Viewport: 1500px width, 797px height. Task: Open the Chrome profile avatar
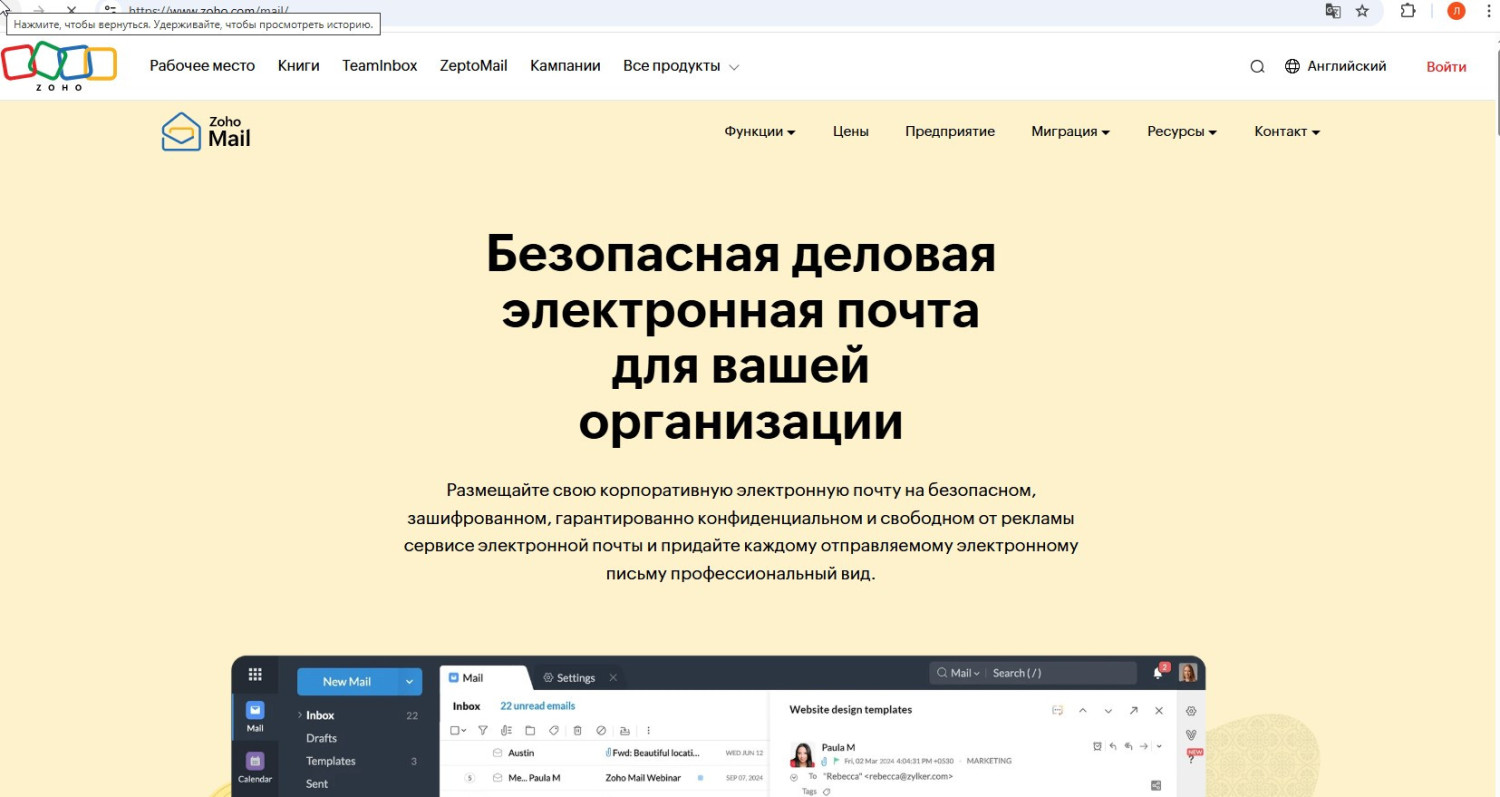click(1456, 11)
